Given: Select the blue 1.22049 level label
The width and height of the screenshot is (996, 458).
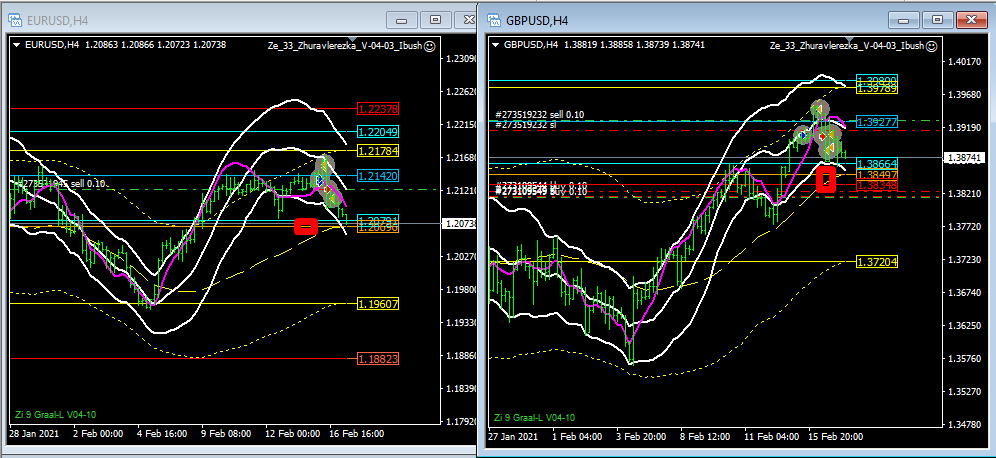Looking at the screenshot, I should 378,132.
